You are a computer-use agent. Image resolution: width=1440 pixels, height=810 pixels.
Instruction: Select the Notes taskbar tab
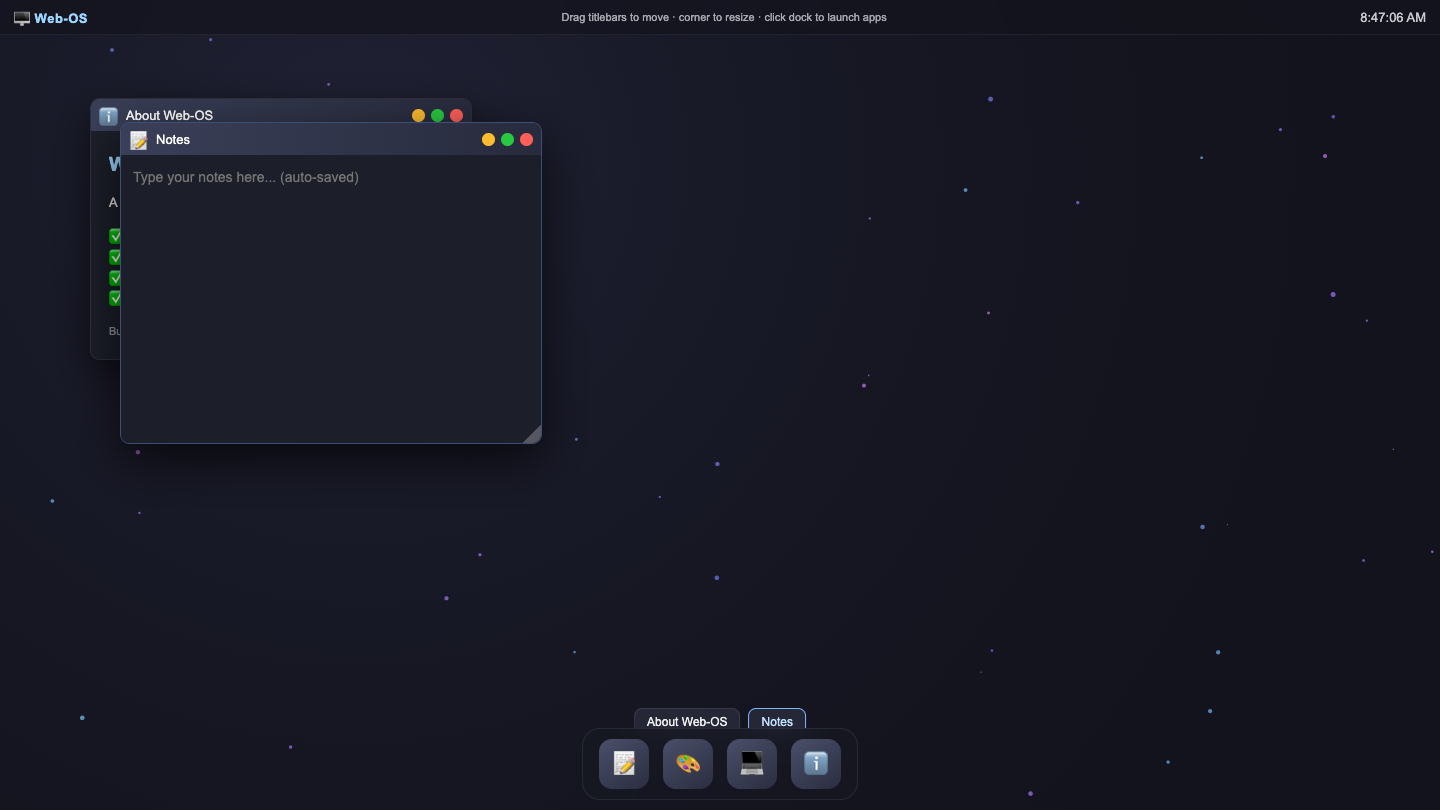coord(777,721)
